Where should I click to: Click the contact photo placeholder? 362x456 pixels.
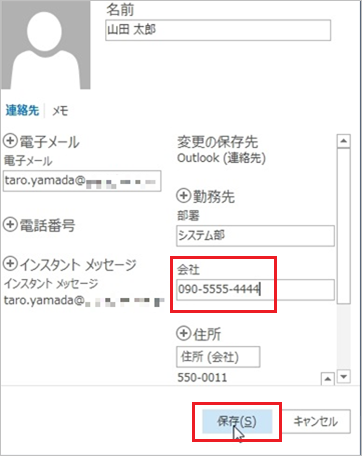[46, 45]
